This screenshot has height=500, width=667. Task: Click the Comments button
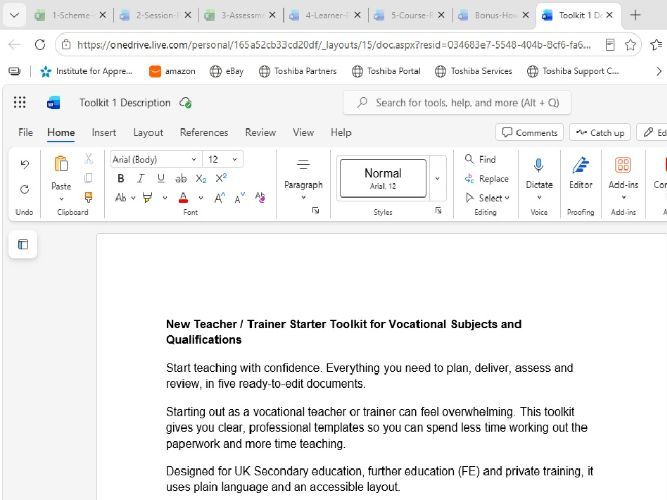tap(530, 132)
